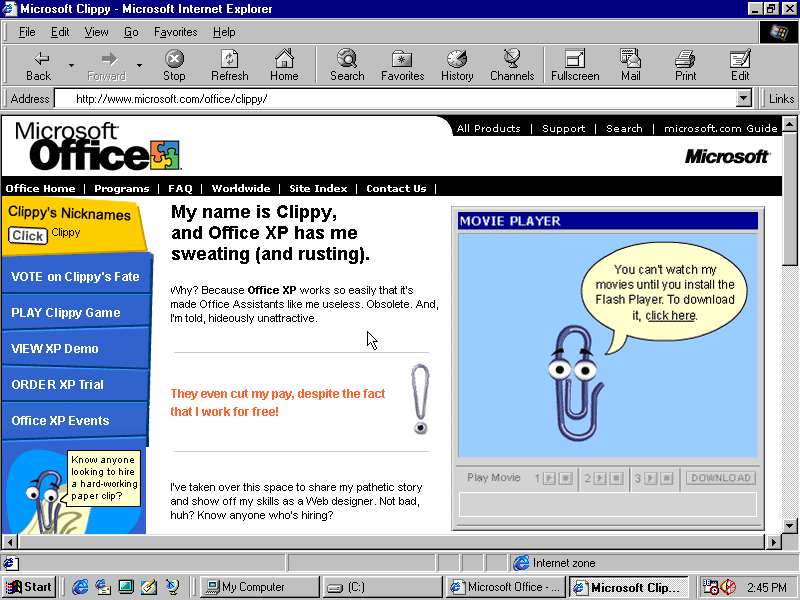Click the Windows logo throbber icon

coord(779,33)
